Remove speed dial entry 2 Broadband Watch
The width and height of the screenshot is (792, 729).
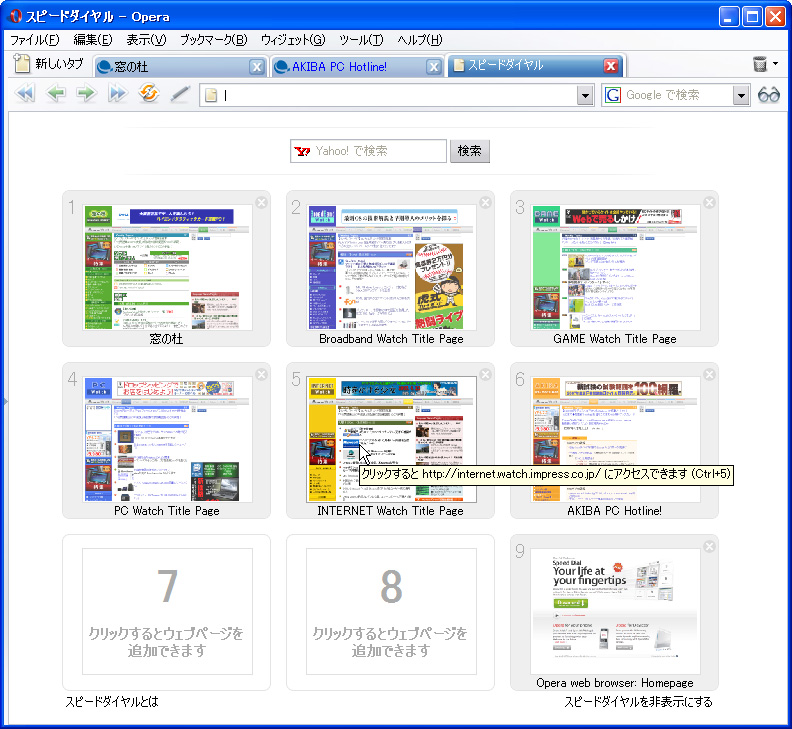point(485,203)
